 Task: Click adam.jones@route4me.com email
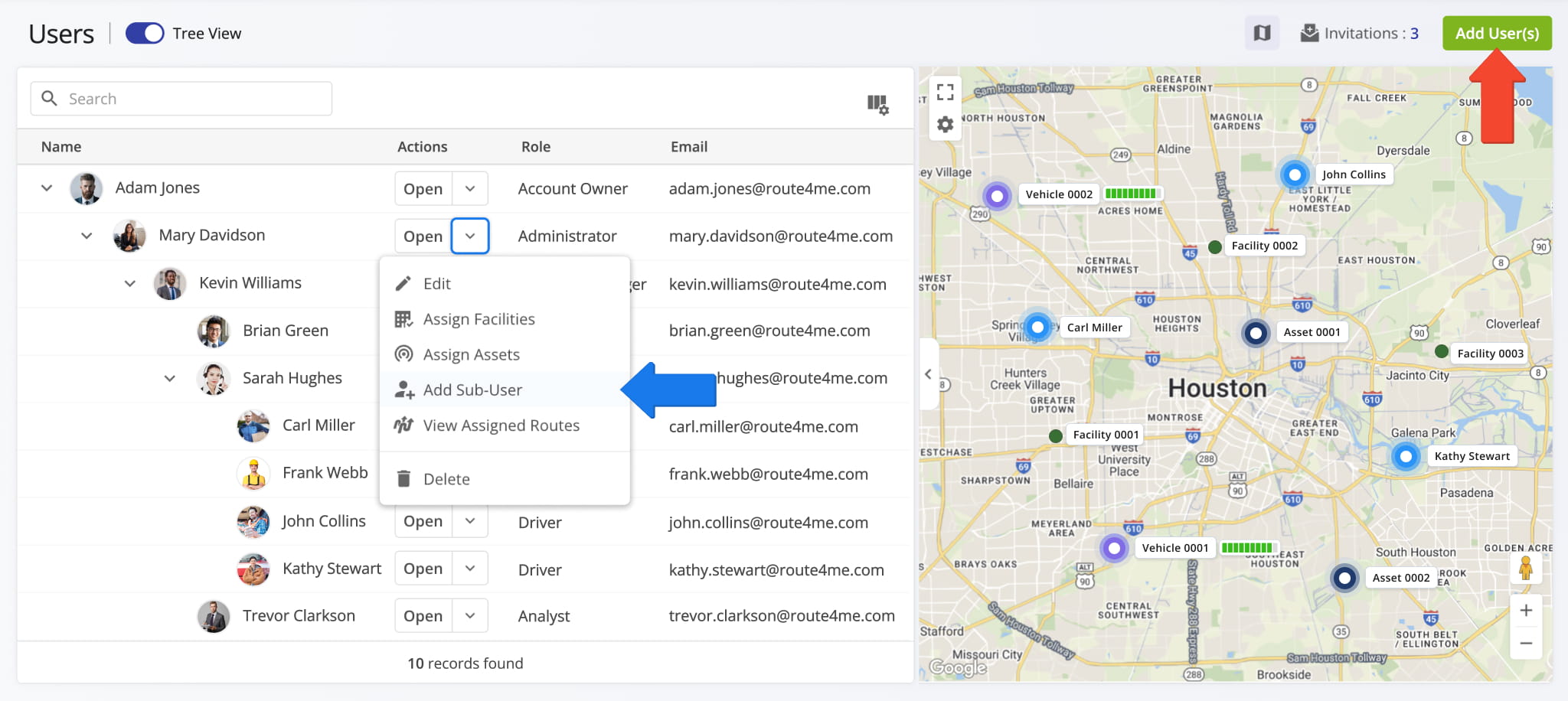coord(769,189)
